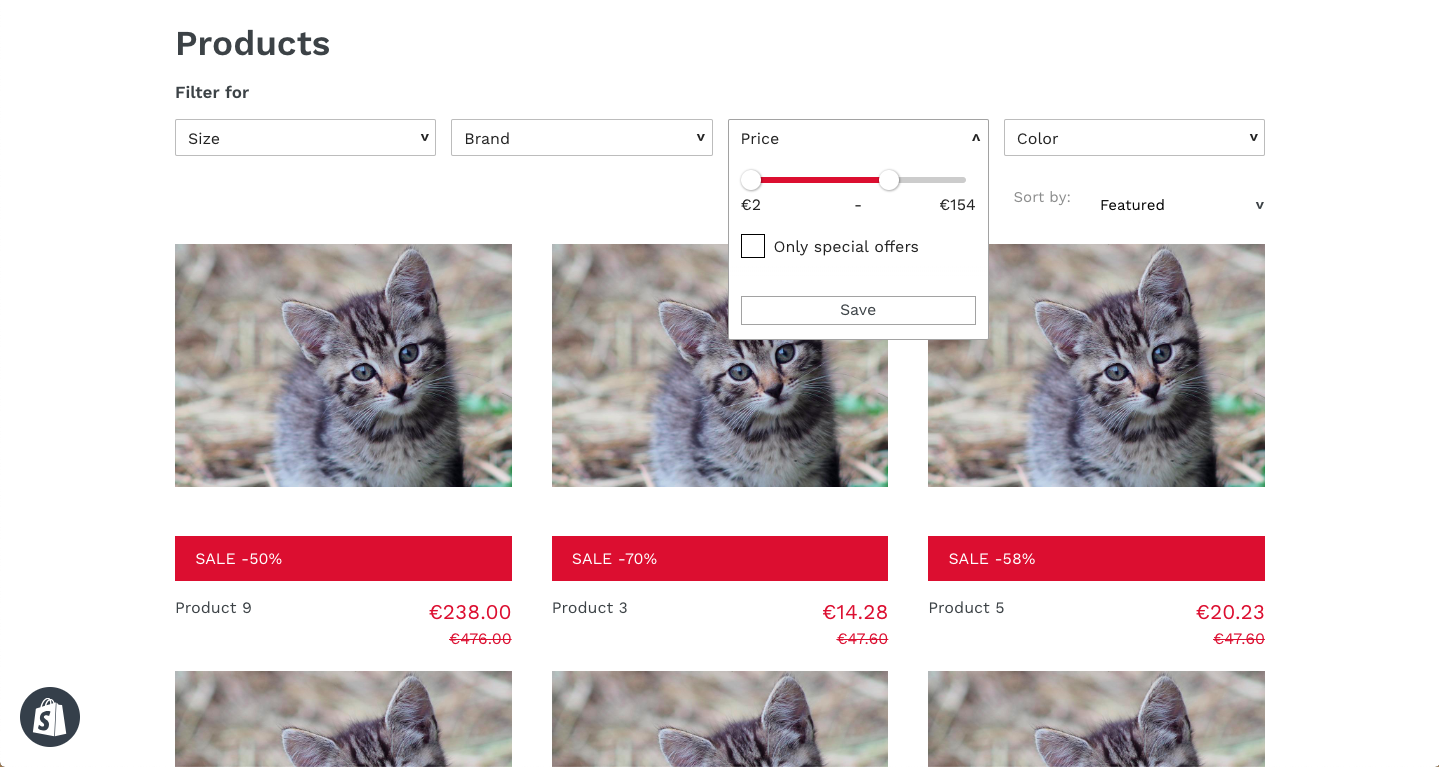Open the Product 5 kitten image
1439x767 pixels.
[x=1096, y=366]
